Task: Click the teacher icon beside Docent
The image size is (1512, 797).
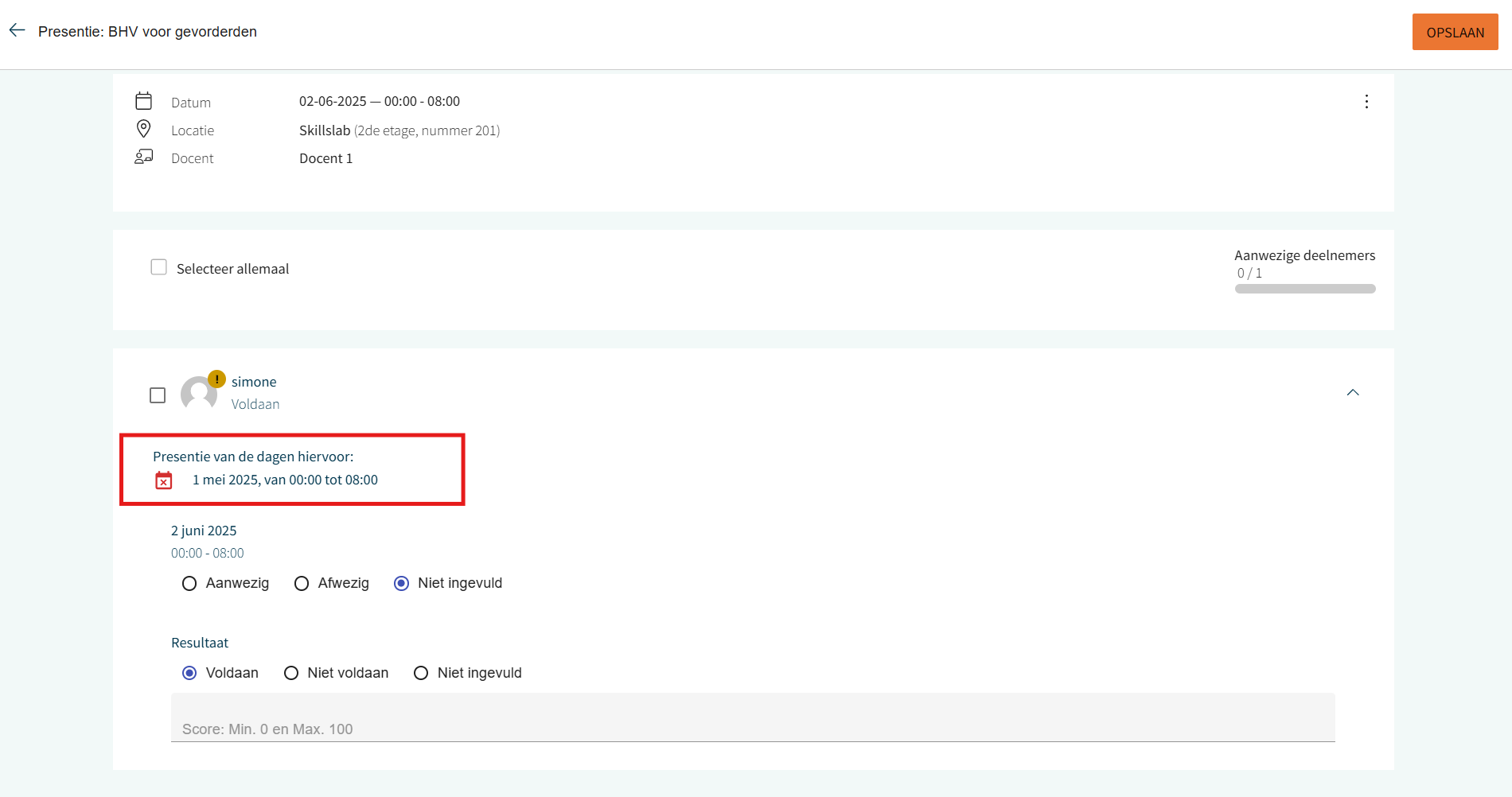Action: coord(144,157)
